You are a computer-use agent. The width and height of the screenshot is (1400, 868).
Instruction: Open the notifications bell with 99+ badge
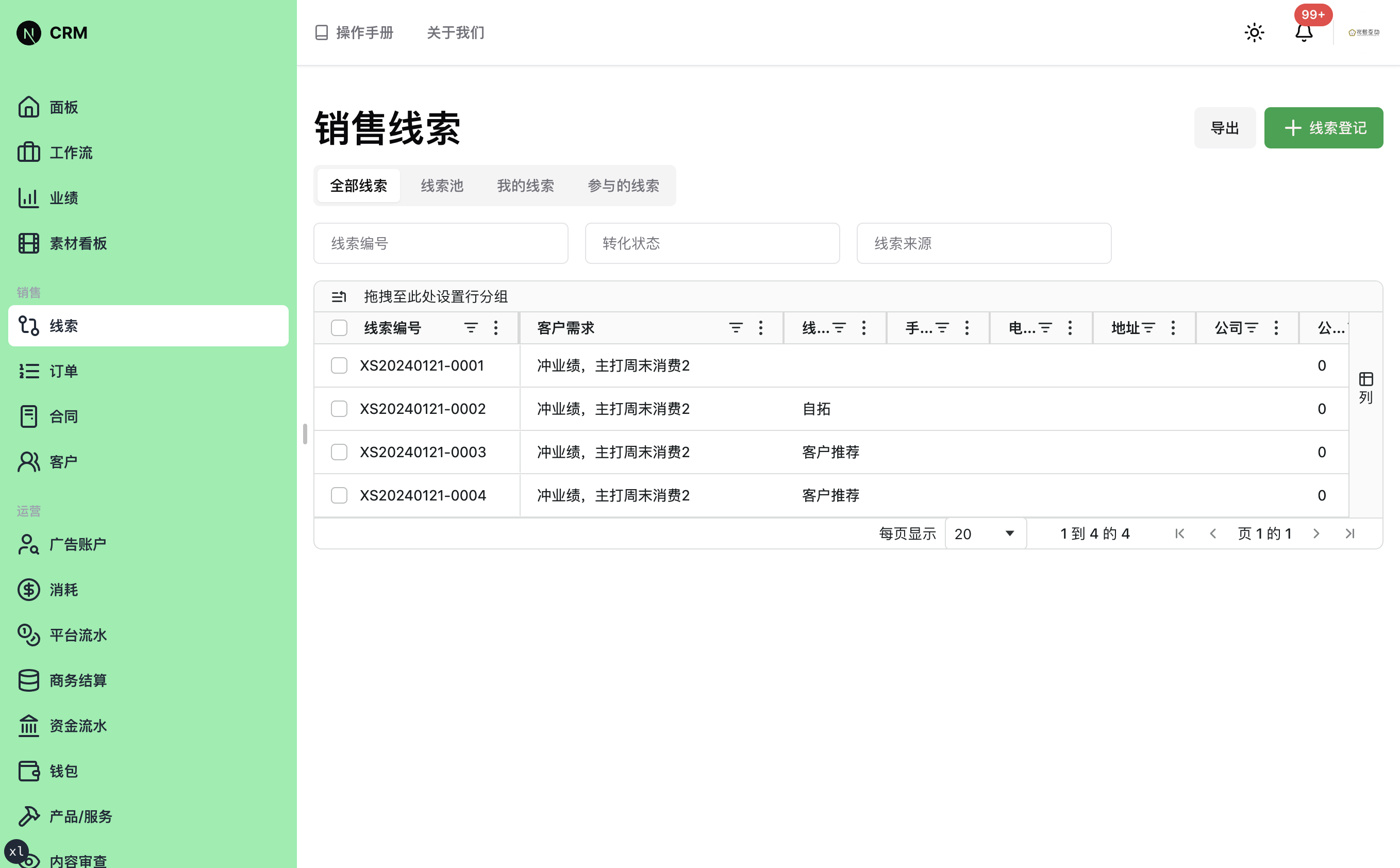(1304, 32)
